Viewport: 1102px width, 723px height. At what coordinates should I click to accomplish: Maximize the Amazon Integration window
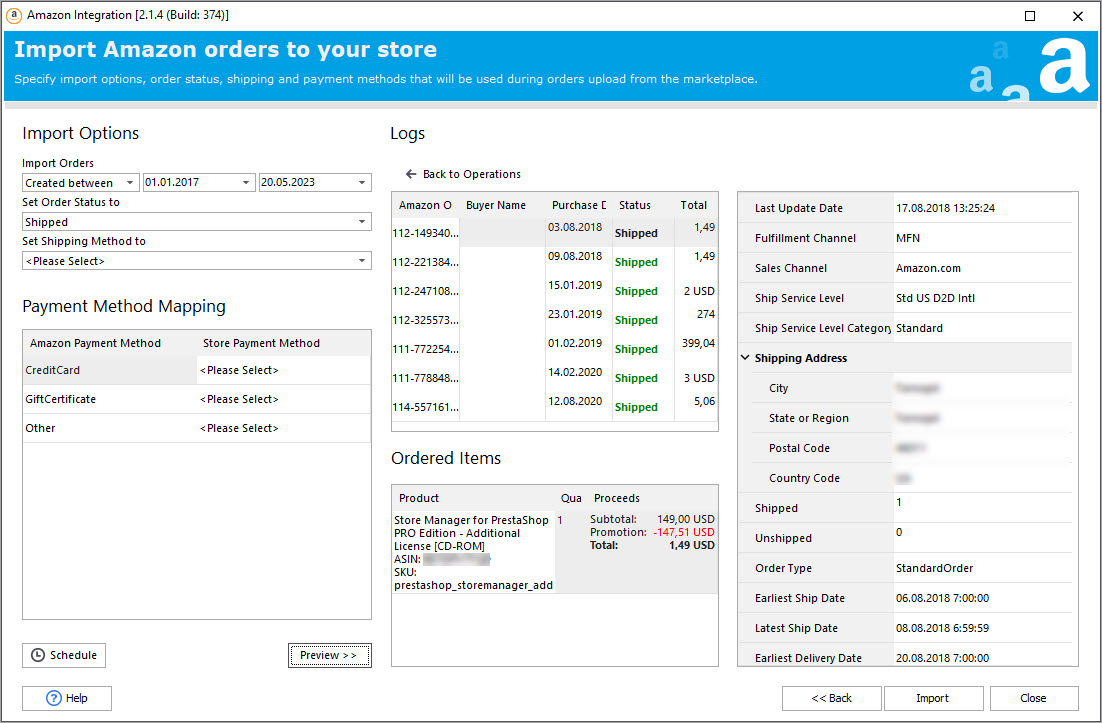(1030, 15)
